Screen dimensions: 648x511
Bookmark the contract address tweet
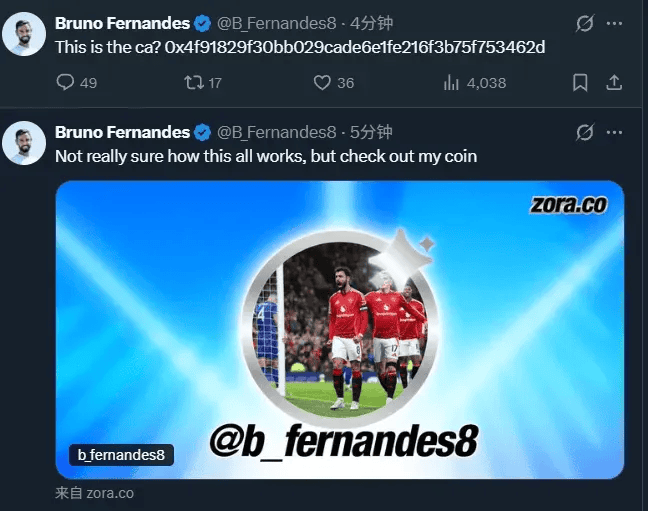(580, 83)
